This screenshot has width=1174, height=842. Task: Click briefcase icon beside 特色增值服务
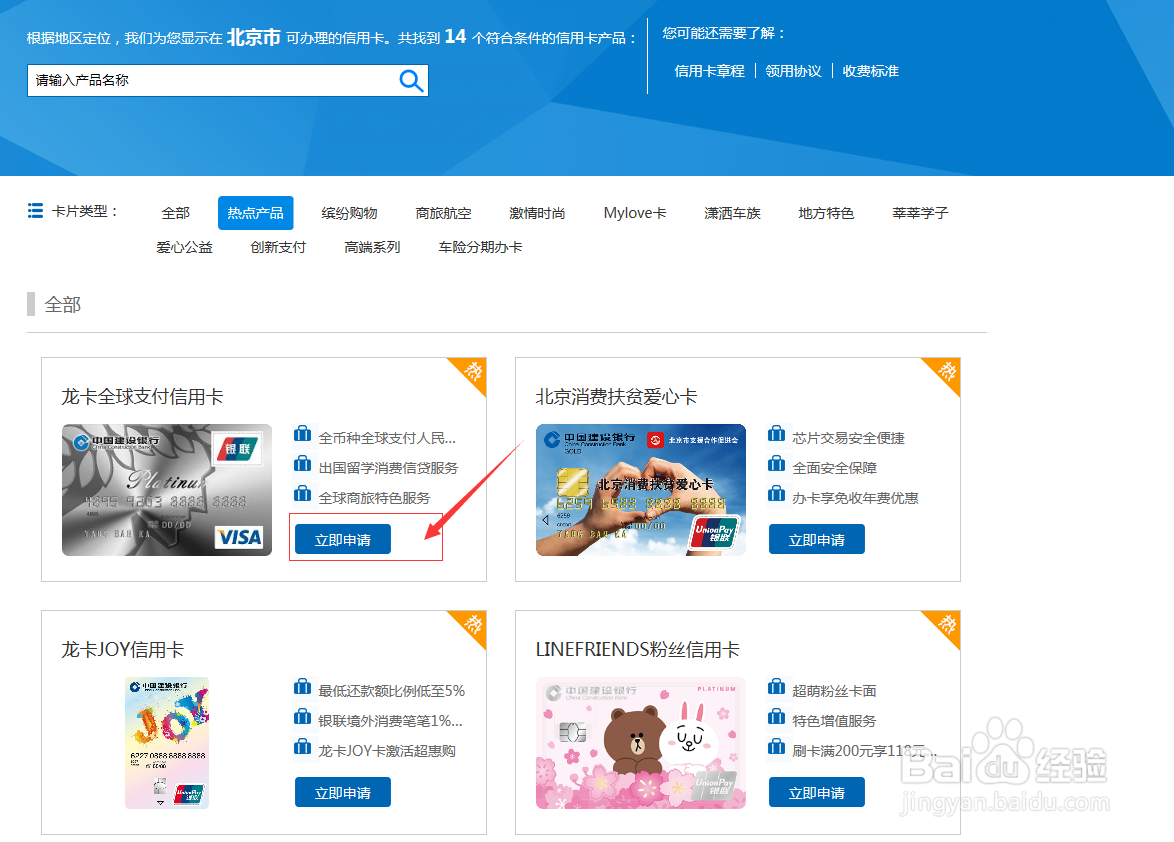[776, 717]
